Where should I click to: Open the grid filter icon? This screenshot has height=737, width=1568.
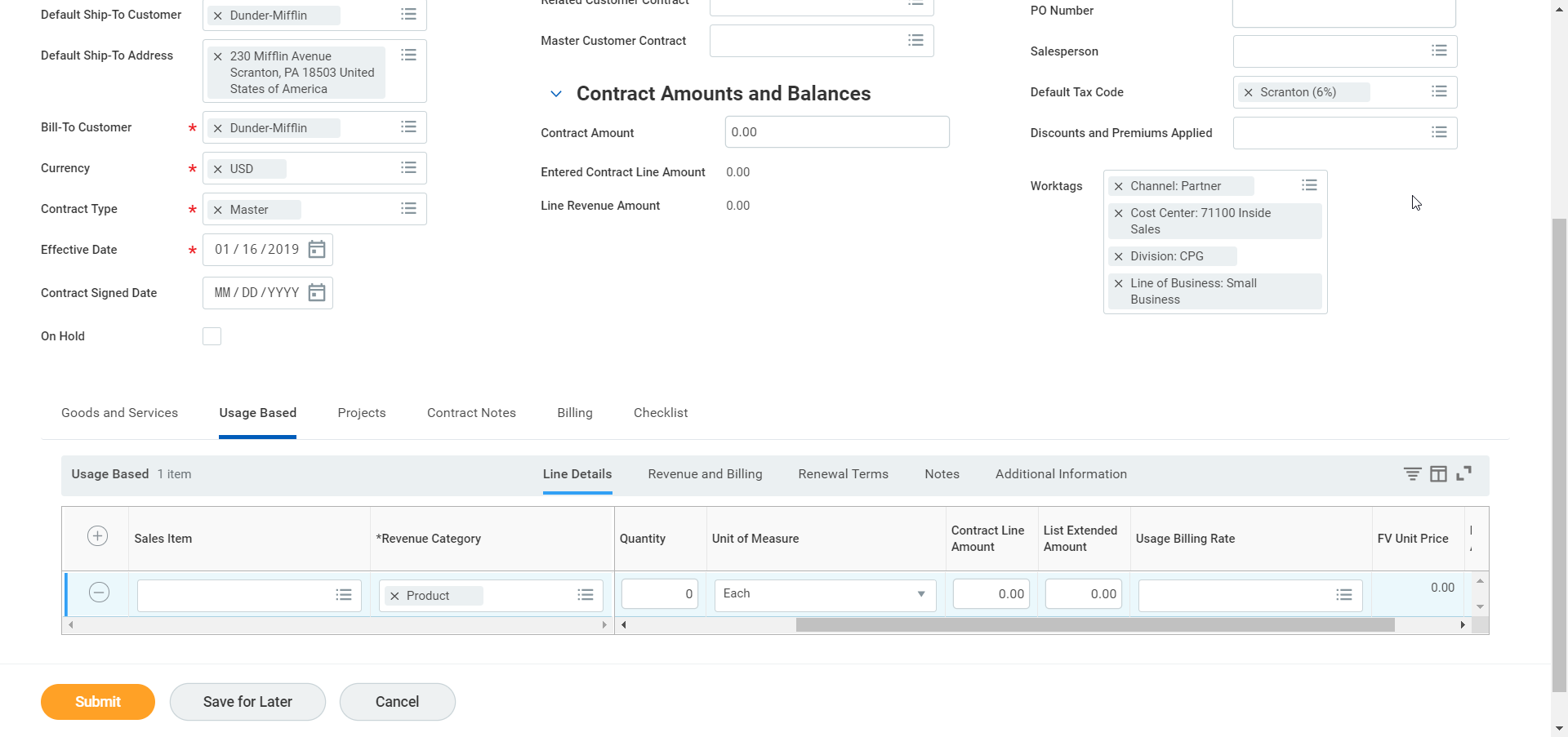[x=1412, y=473]
